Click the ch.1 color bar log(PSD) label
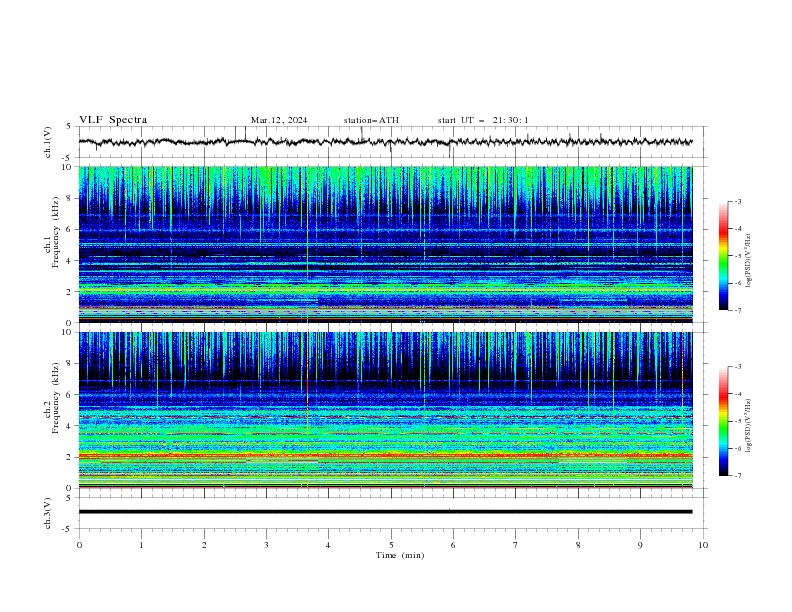Image resolution: width=792 pixels, height=612 pixels. [749, 260]
